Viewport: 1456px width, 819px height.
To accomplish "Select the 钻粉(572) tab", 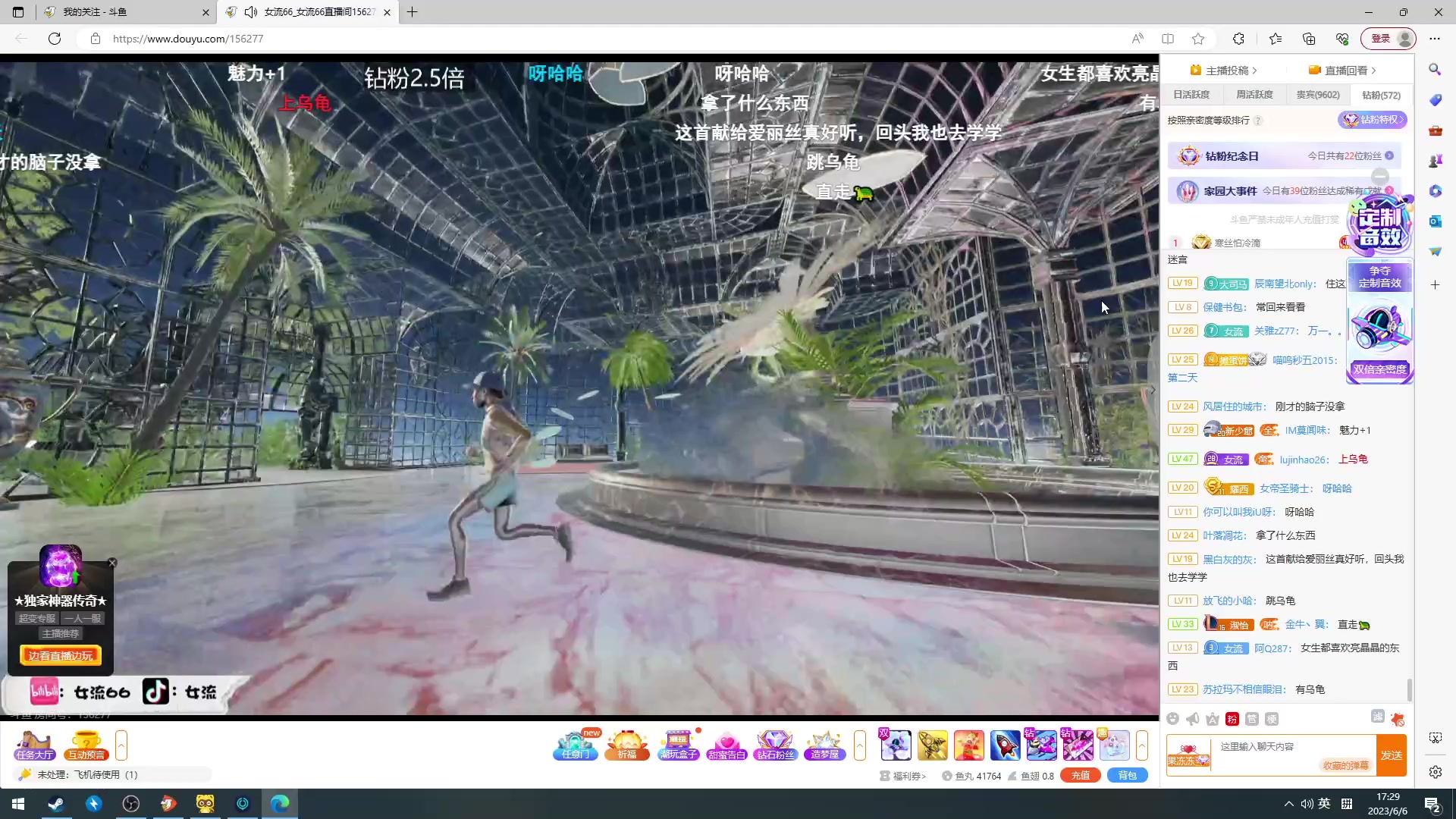I will (x=1381, y=95).
